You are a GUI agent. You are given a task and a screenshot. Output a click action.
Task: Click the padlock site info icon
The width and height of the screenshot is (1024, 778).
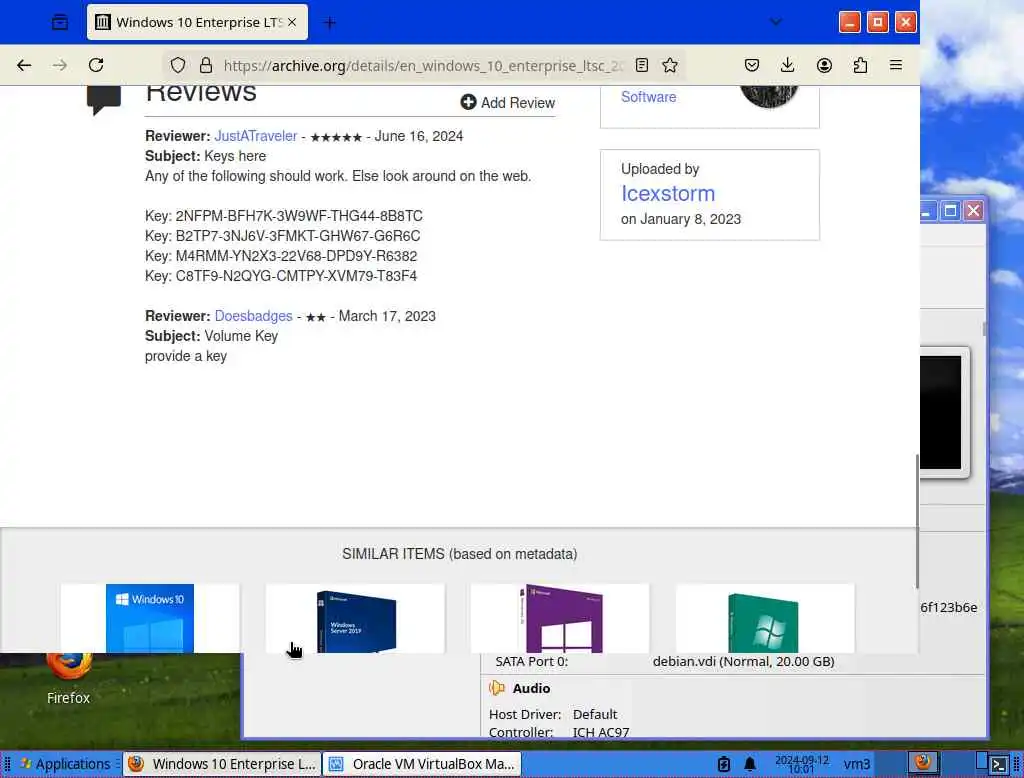206,65
